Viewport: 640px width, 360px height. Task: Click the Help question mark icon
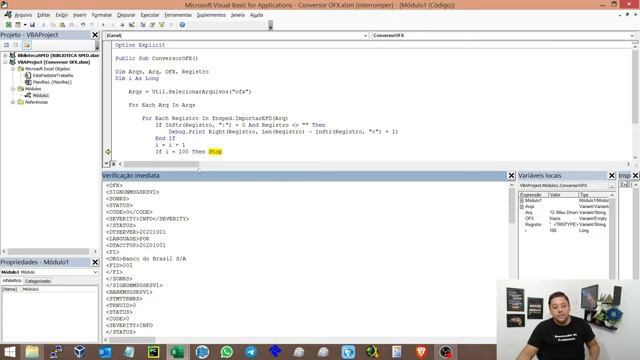tap(182, 25)
